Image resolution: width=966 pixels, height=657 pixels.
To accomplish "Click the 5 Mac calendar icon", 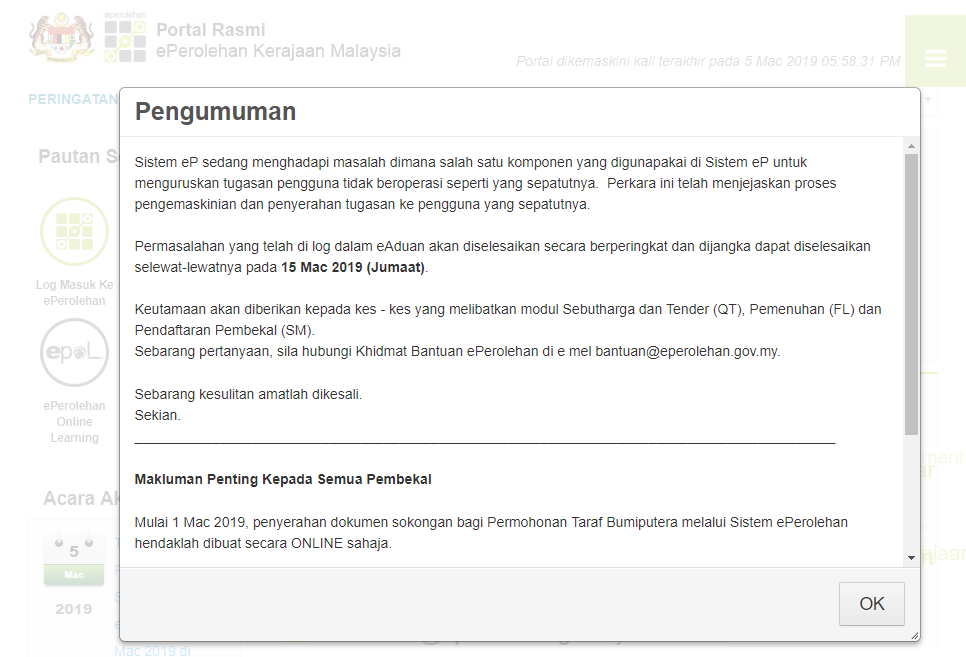I will pos(74,558).
